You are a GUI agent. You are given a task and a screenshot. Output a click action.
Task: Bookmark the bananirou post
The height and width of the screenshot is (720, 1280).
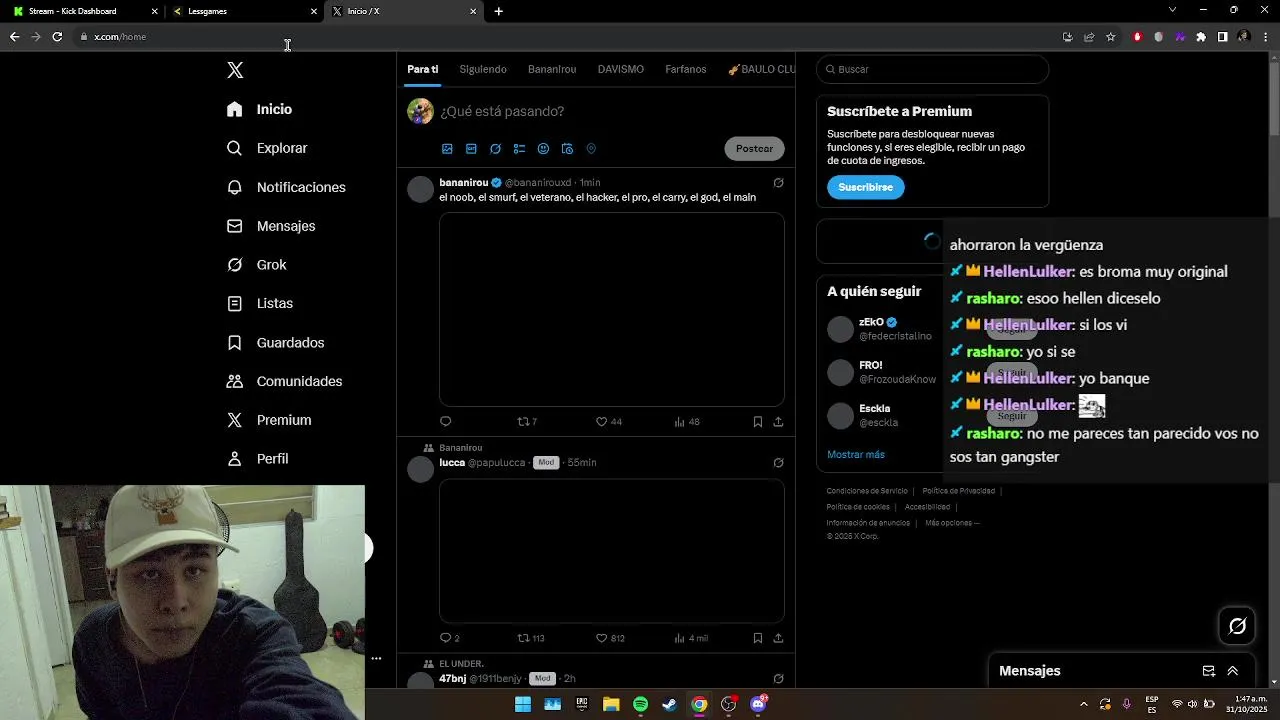[758, 422]
